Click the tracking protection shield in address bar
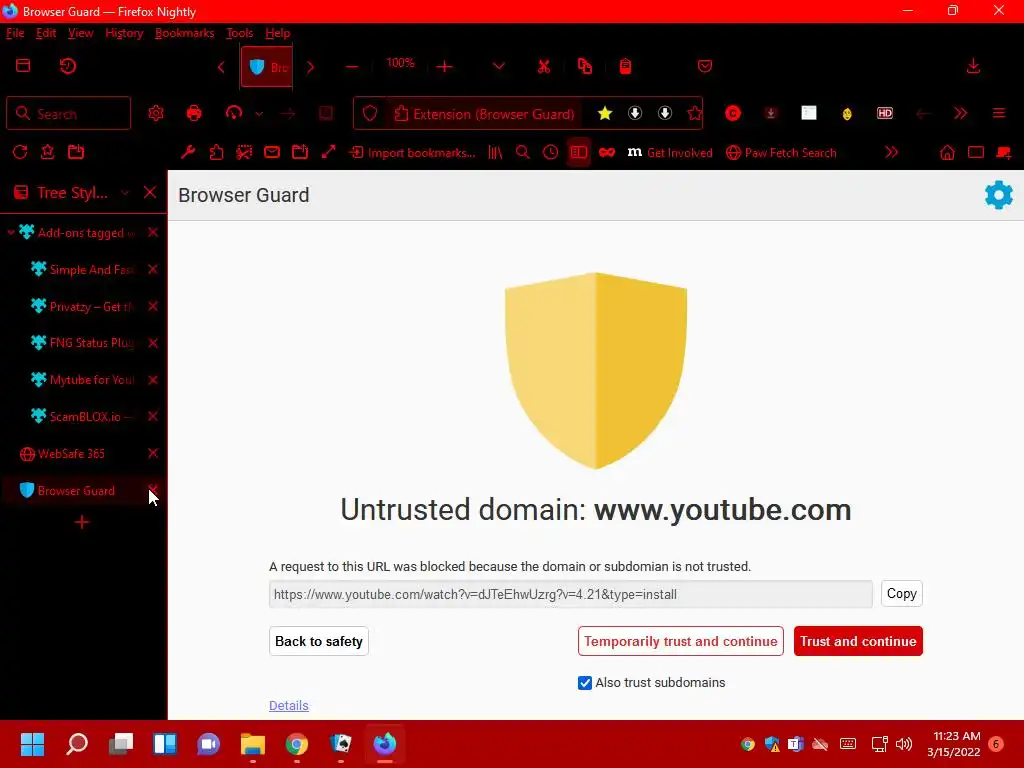This screenshot has height=768, width=1024. [370, 114]
